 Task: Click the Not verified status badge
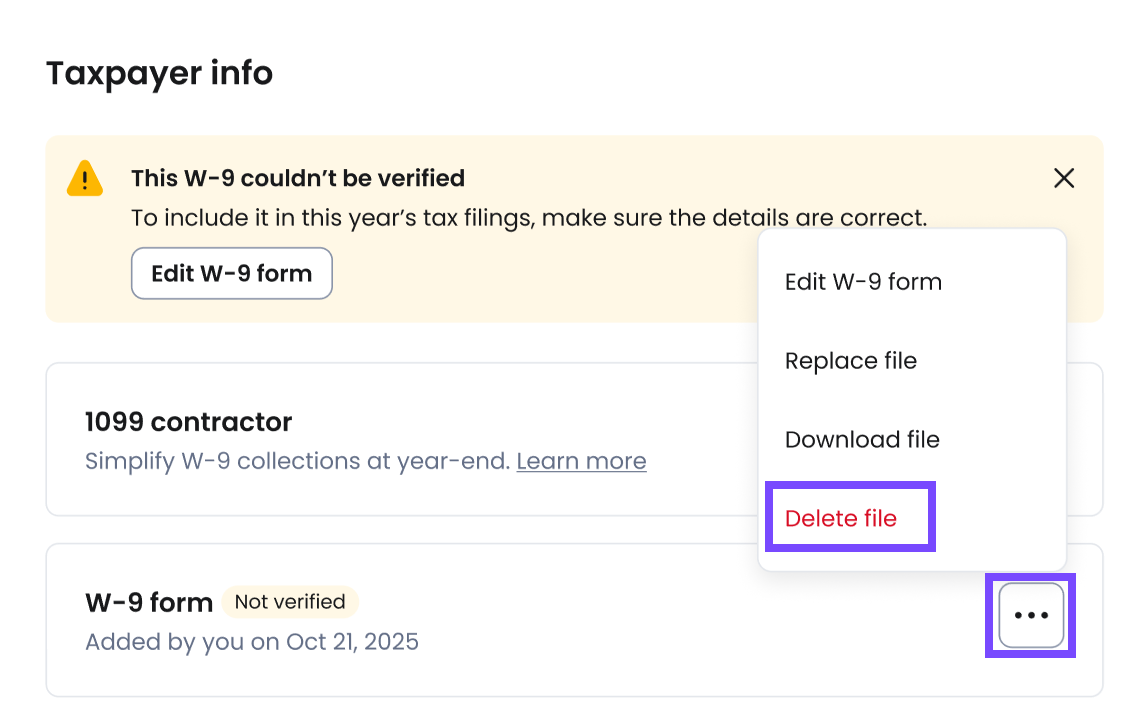tap(290, 602)
